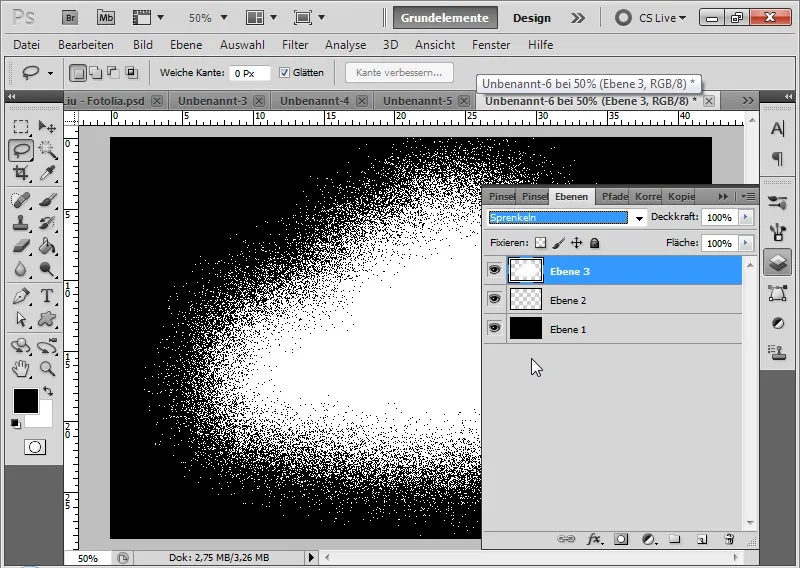Click the Kante verbessern button
800x568 pixels.
pos(399,72)
